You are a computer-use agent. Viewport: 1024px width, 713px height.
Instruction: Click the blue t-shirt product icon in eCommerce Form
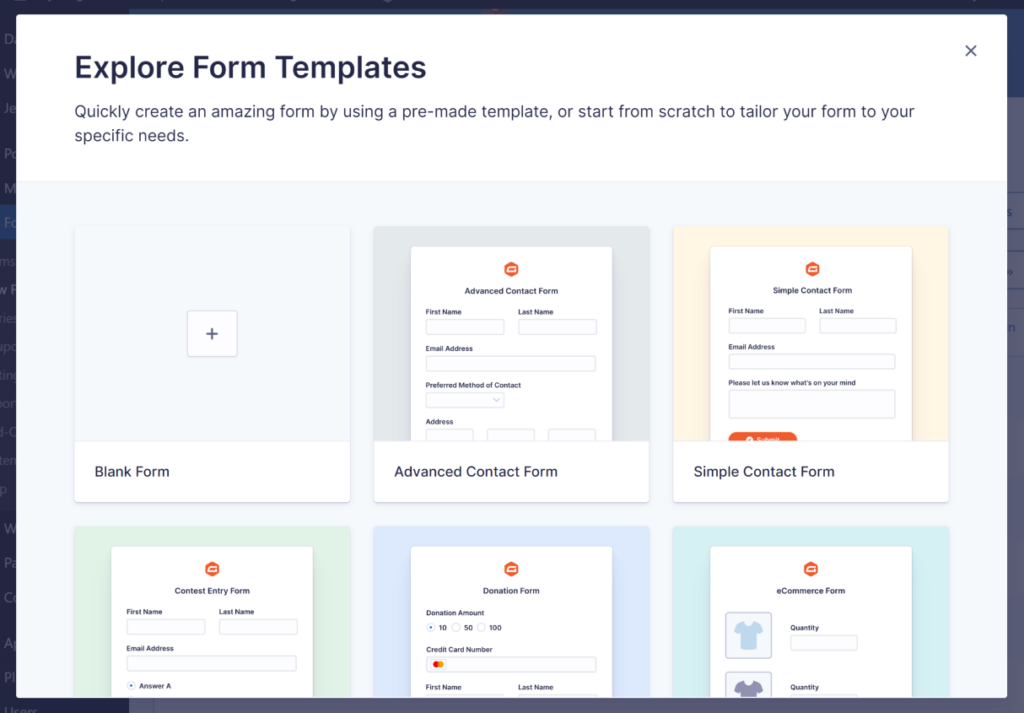[748, 633]
